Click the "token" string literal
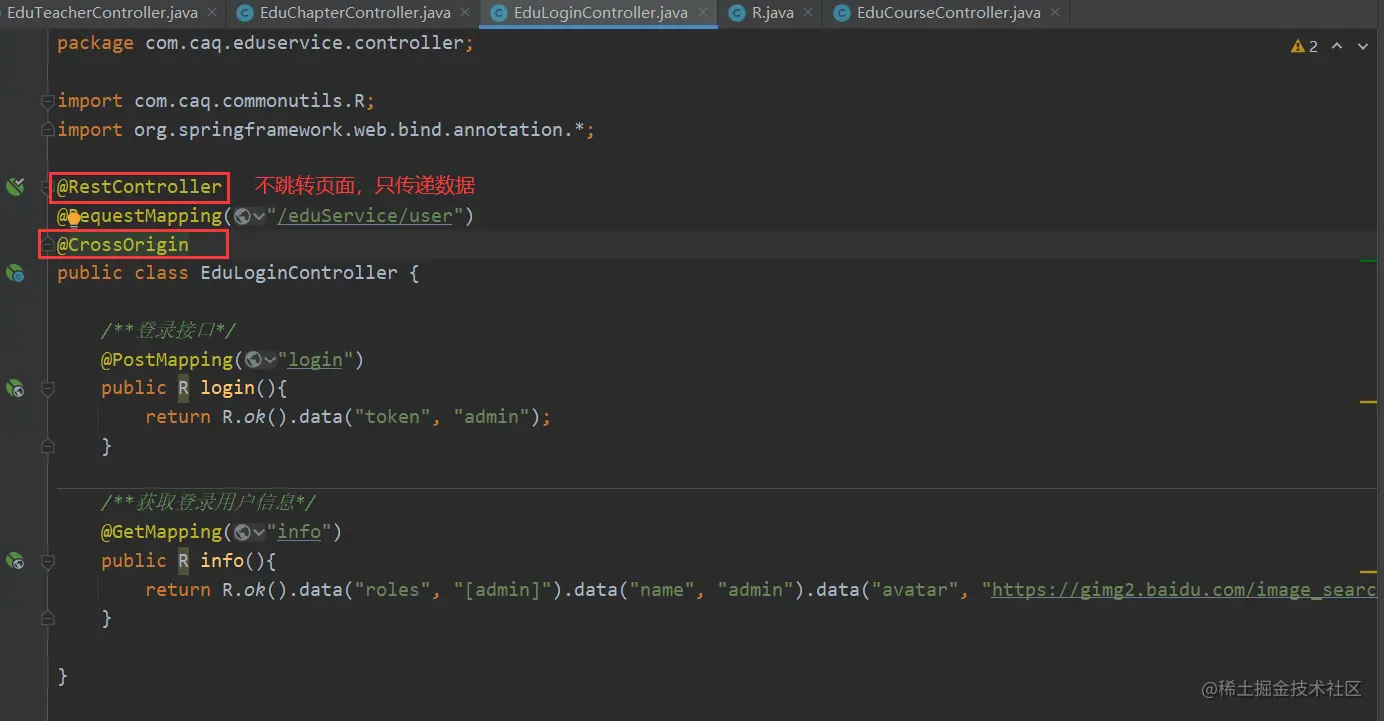 [393, 417]
